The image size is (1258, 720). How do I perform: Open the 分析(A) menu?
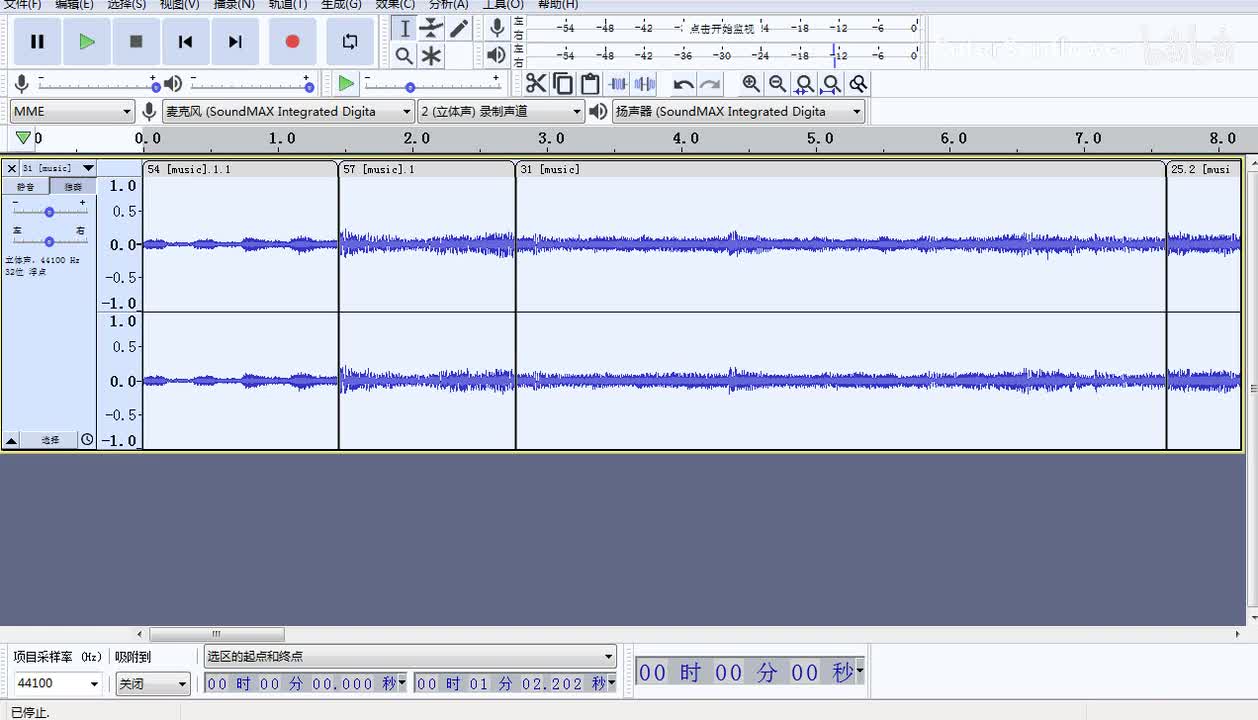[x=449, y=4]
